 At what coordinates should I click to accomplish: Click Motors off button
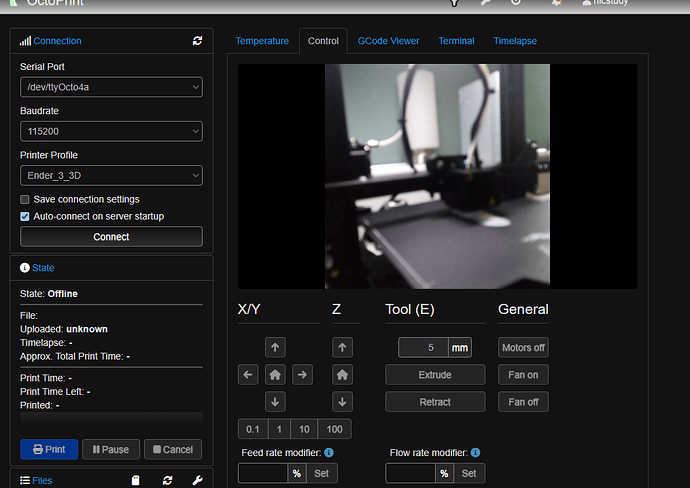click(523, 348)
